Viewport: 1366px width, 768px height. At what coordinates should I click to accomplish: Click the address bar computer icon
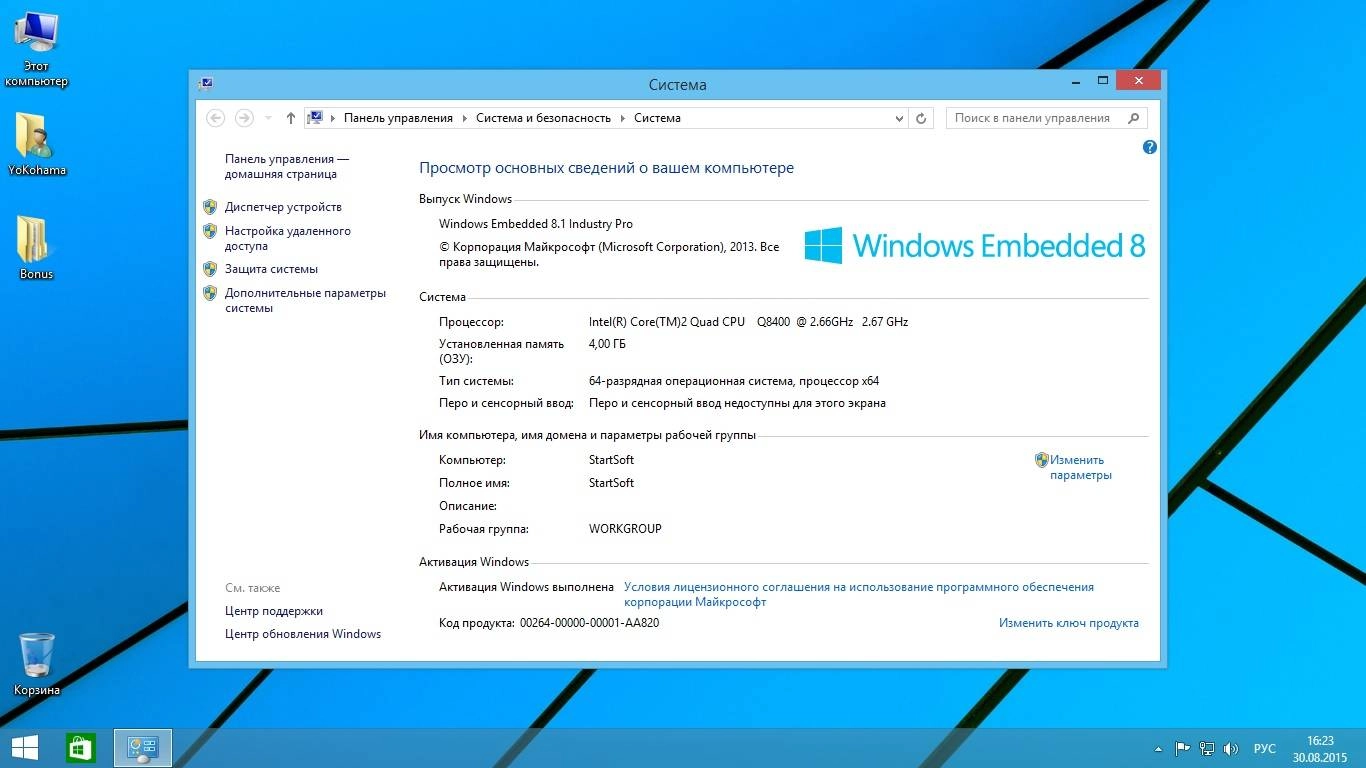click(x=315, y=118)
